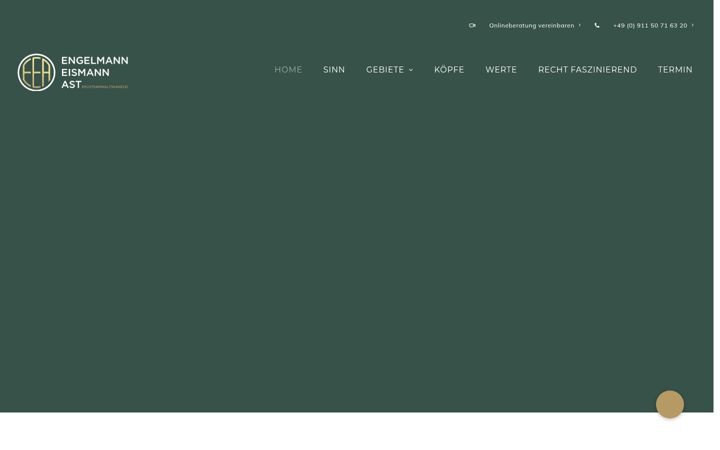Click the EEA circular logo emblem
Viewport: 720px width, 450px height.
[36, 73]
